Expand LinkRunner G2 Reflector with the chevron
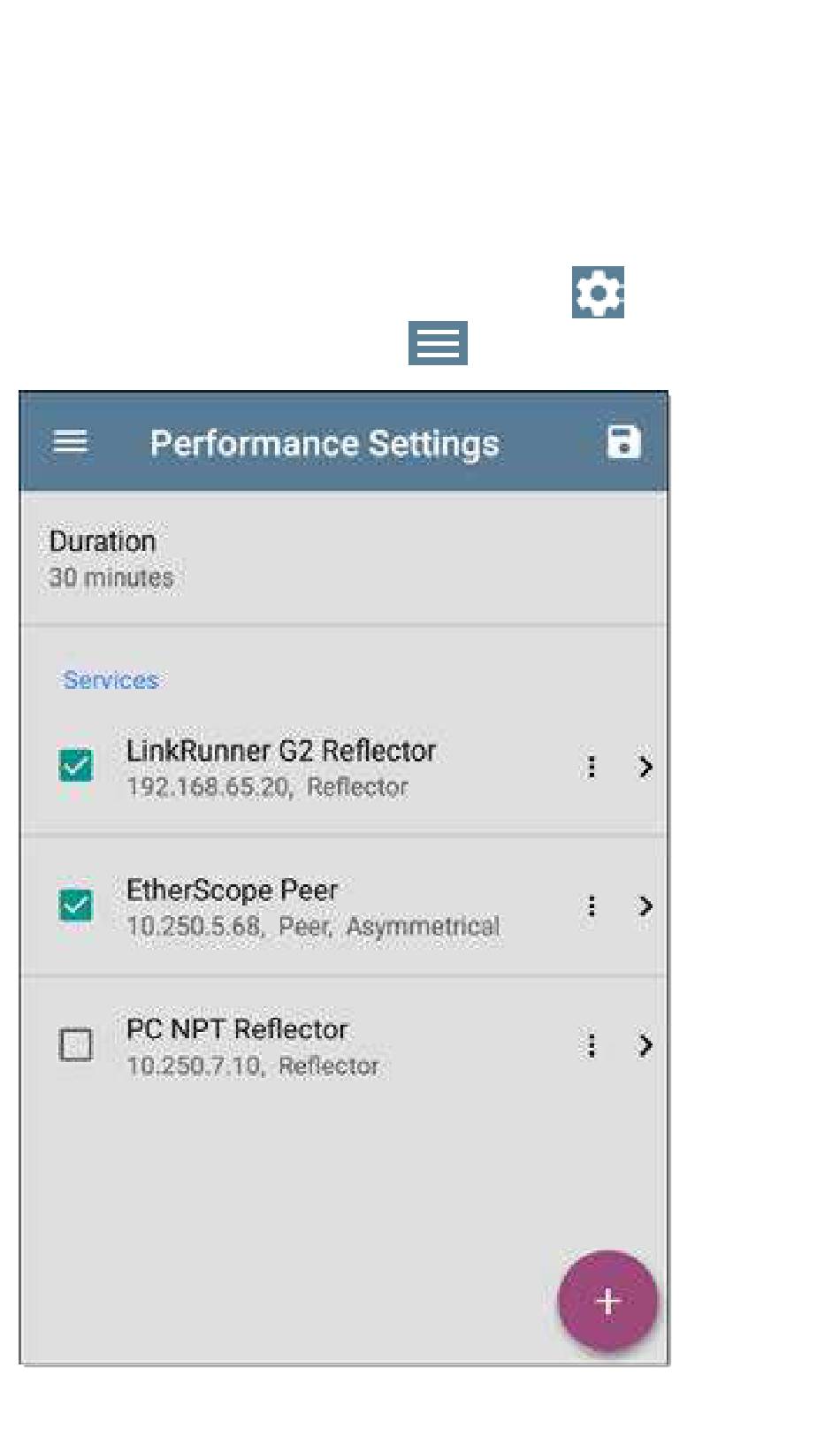Screen dimensions: 840x1452 pos(645,767)
